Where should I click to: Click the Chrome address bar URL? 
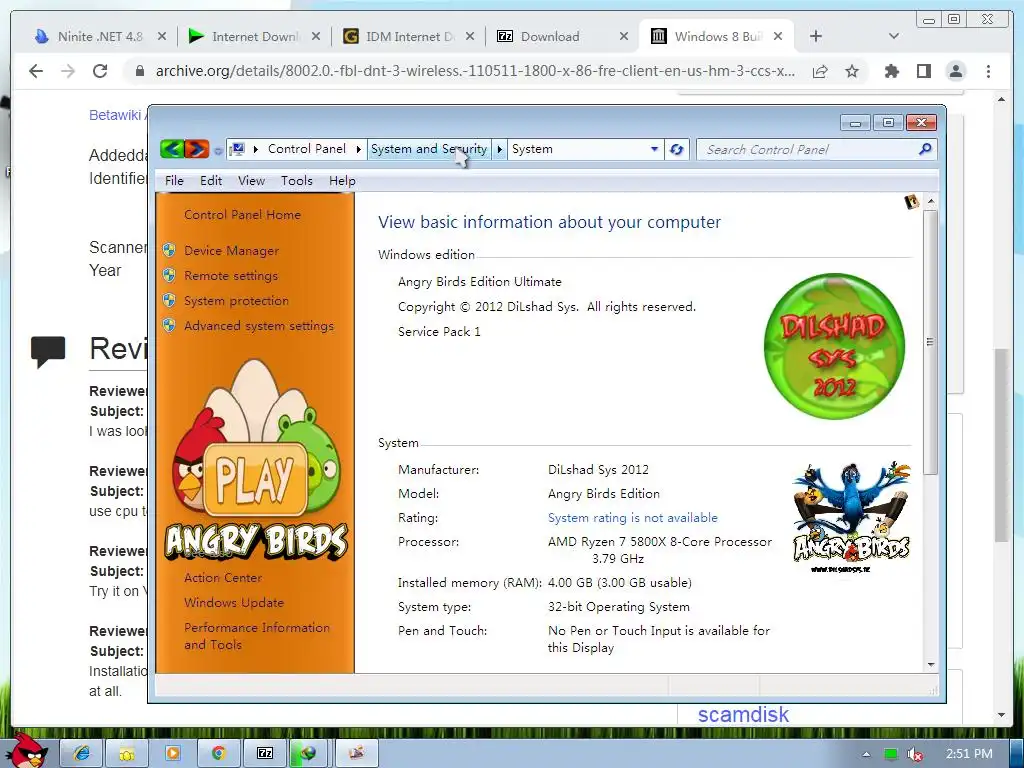click(475, 71)
